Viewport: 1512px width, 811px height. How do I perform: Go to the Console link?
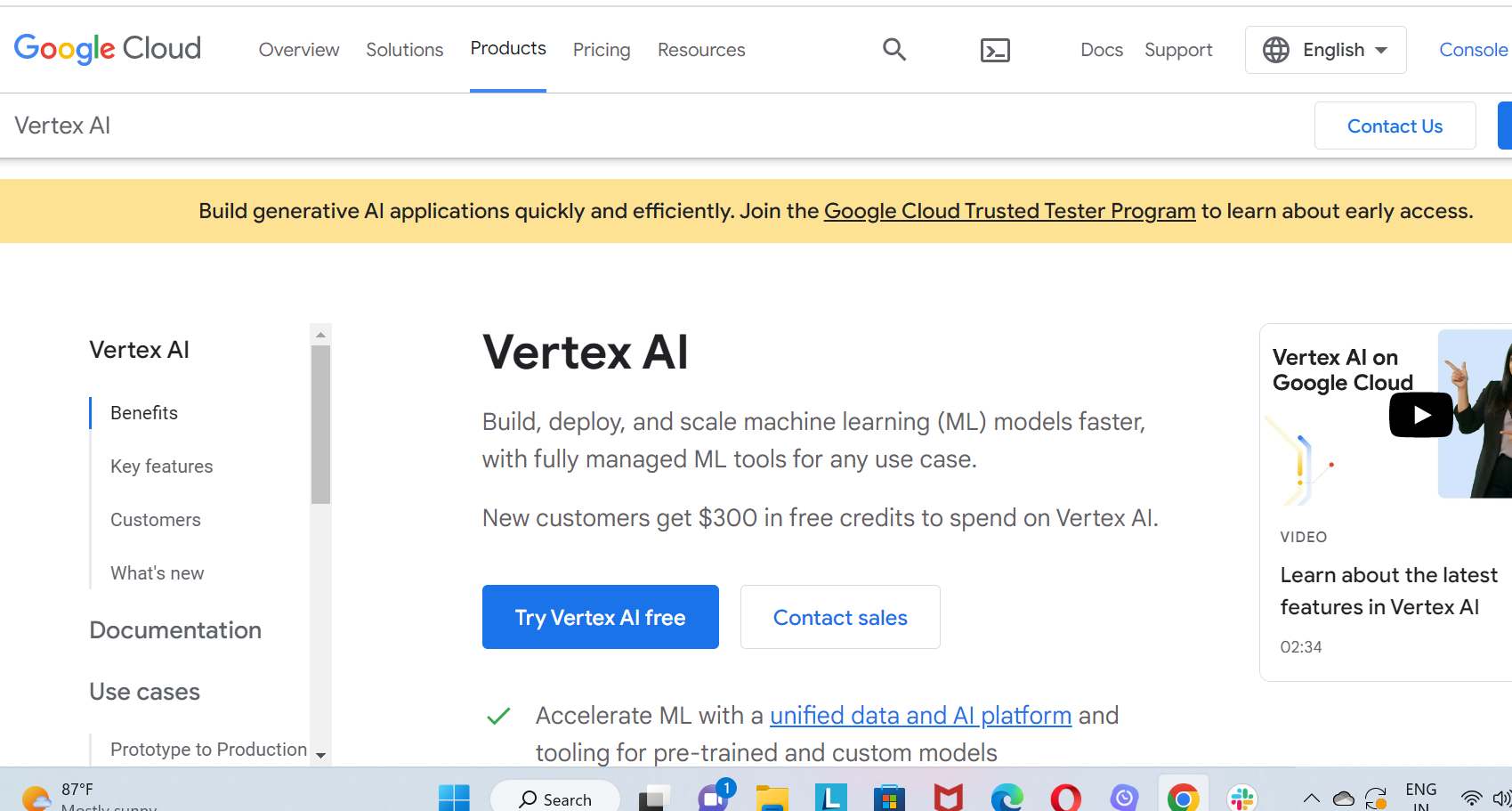(x=1474, y=50)
